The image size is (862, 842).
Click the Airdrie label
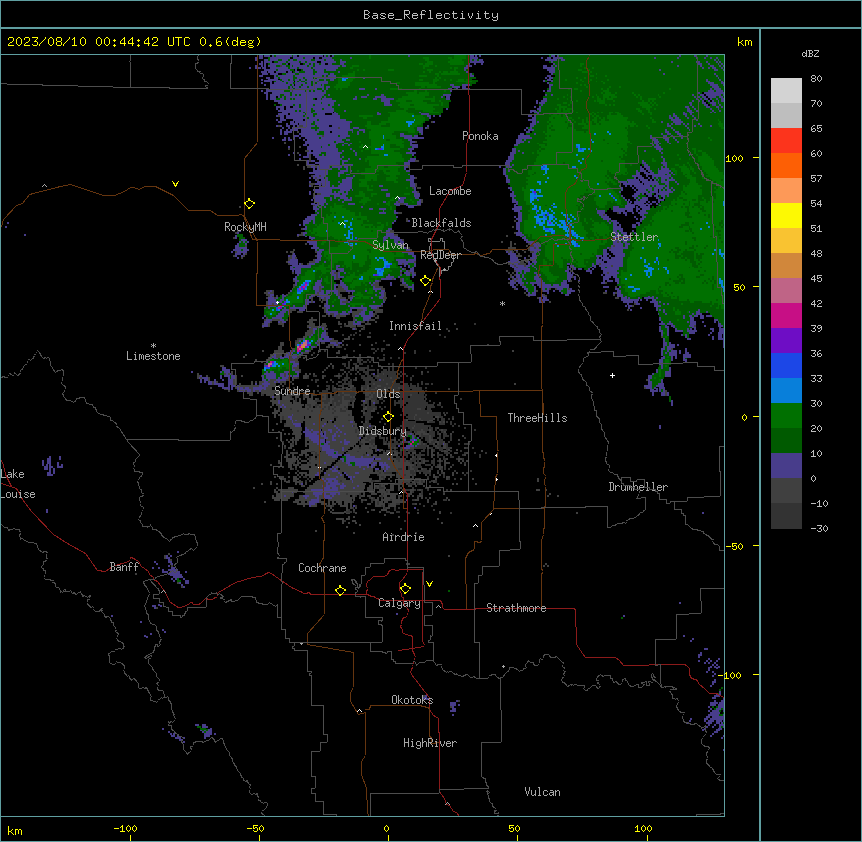coord(404,537)
